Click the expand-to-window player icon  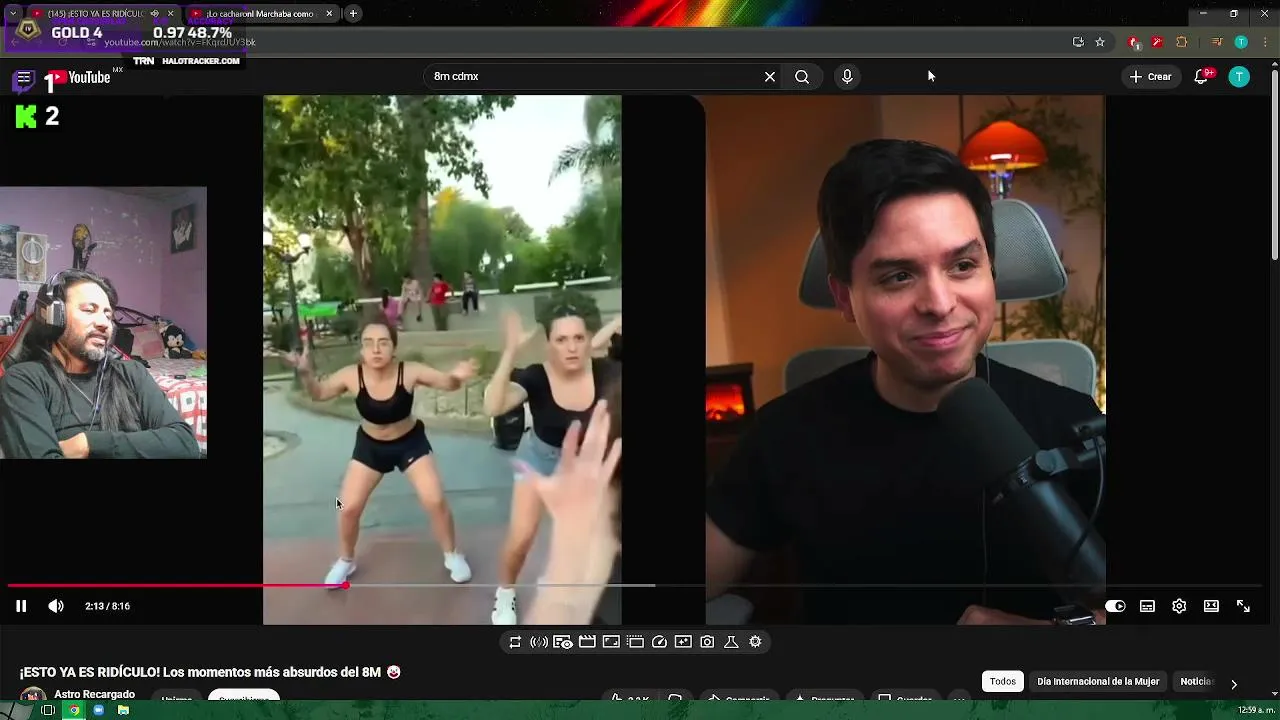611,642
